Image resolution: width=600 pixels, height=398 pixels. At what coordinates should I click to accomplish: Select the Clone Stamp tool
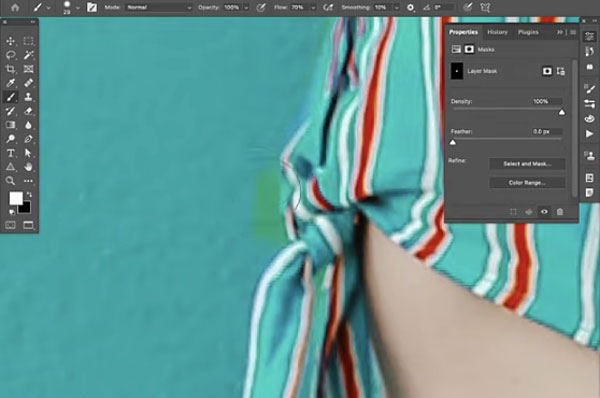pyautogui.click(x=28, y=97)
